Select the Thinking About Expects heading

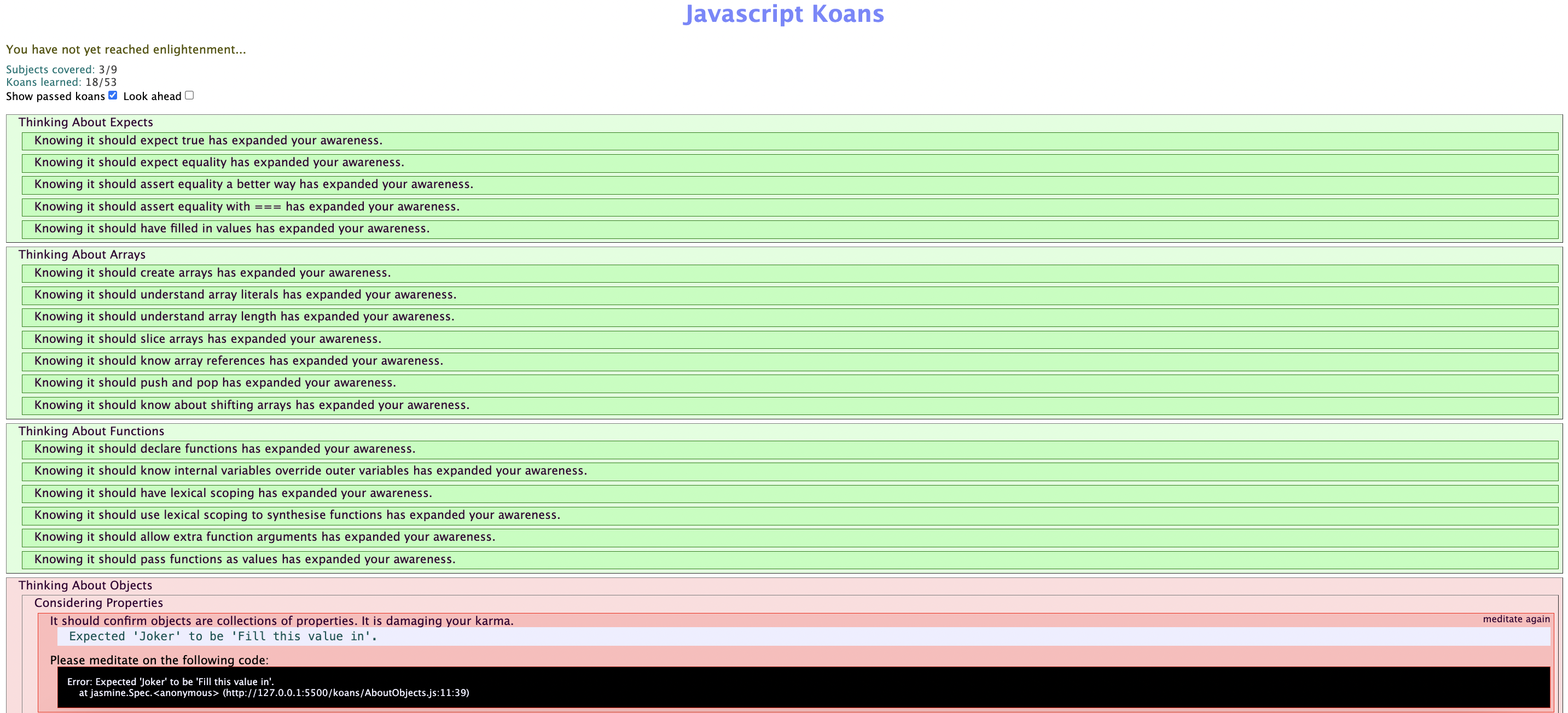pyautogui.click(x=86, y=122)
